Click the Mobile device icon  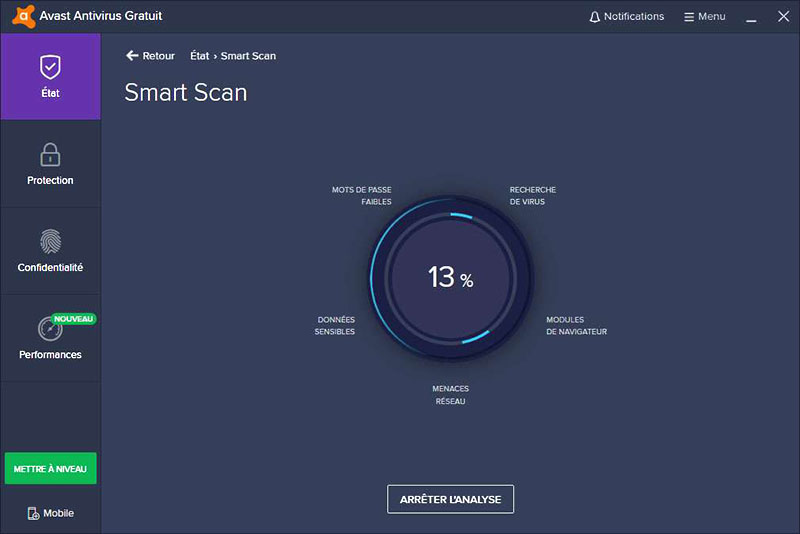33,513
